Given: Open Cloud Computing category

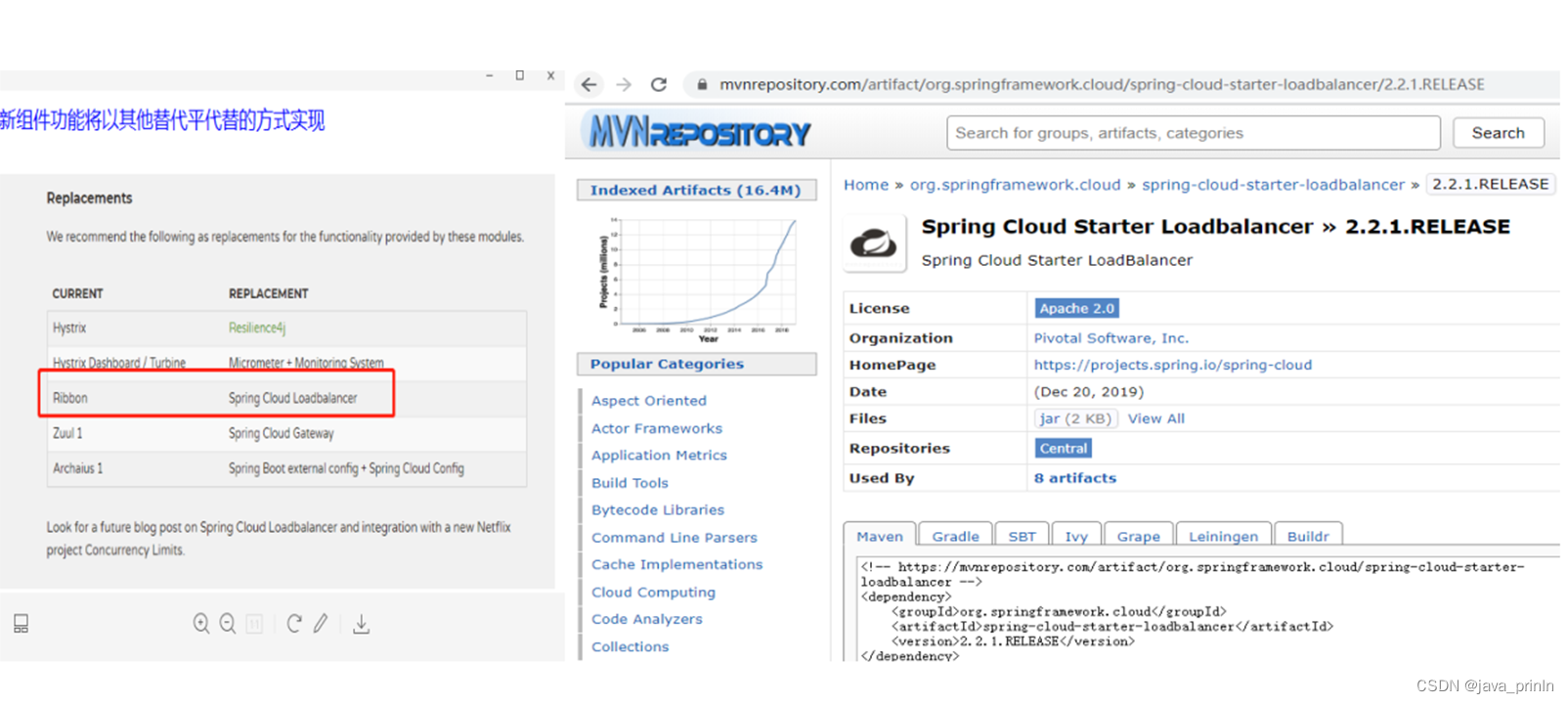Looking at the screenshot, I should 653,593.
